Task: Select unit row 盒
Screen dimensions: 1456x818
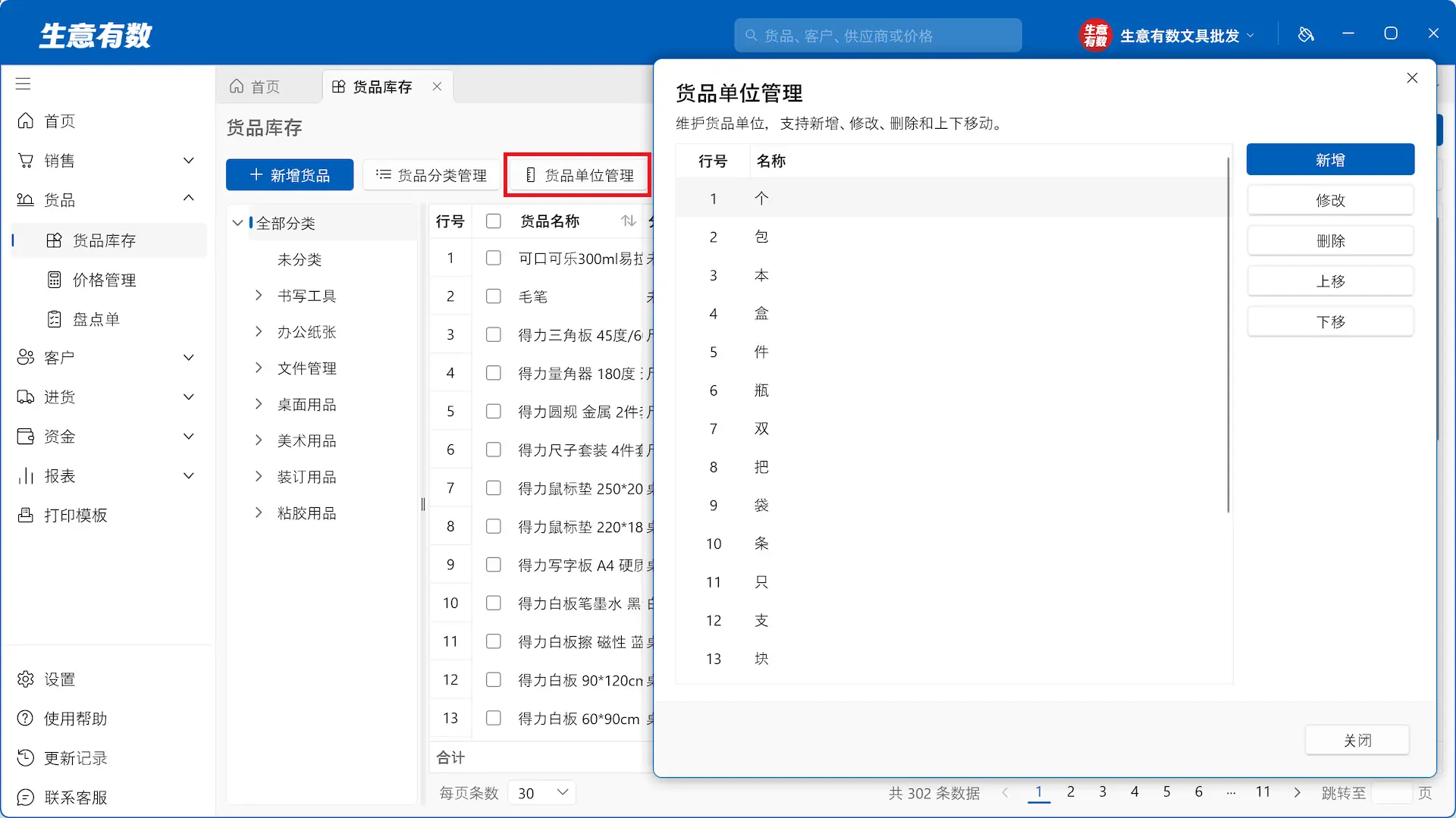Action: click(951, 313)
